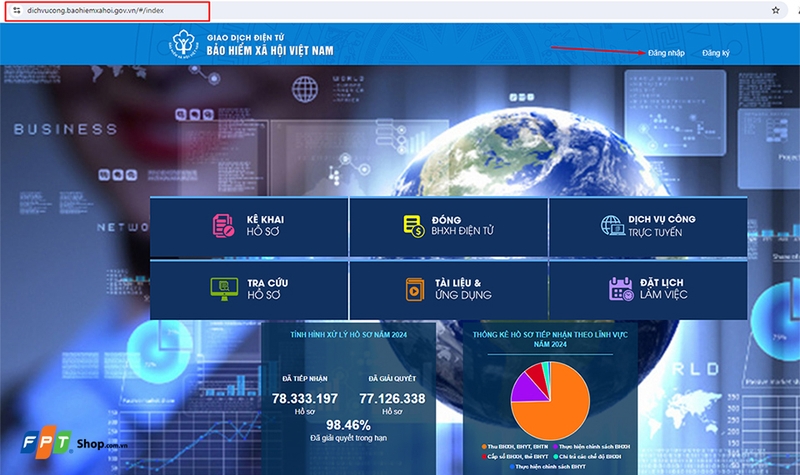Click the 78.333.197 received records figure
This screenshot has height=475, width=800.
pyautogui.click(x=305, y=398)
